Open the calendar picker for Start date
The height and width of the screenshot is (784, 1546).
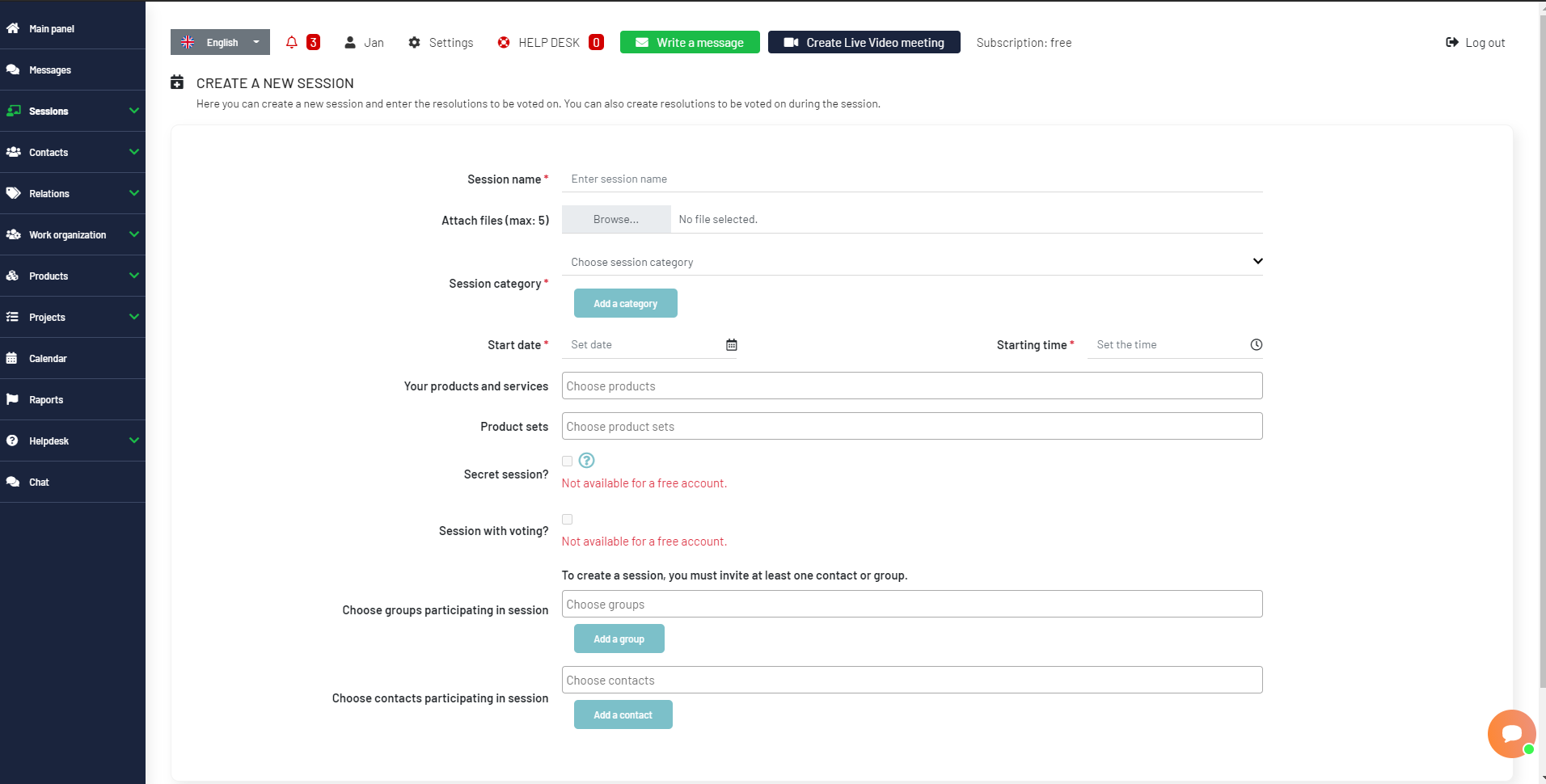[731, 344]
